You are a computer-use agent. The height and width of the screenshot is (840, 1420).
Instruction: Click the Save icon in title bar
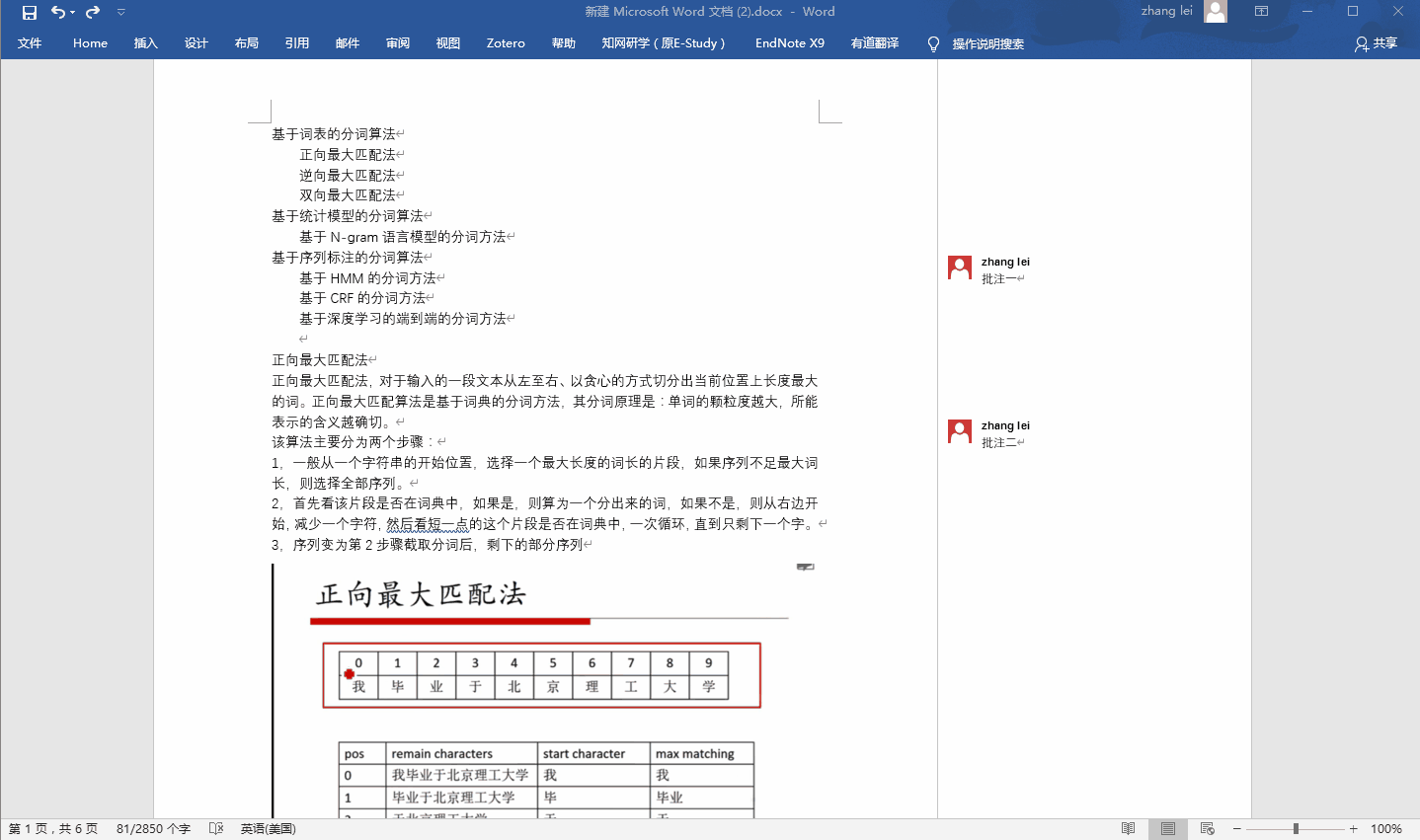click(30, 12)
